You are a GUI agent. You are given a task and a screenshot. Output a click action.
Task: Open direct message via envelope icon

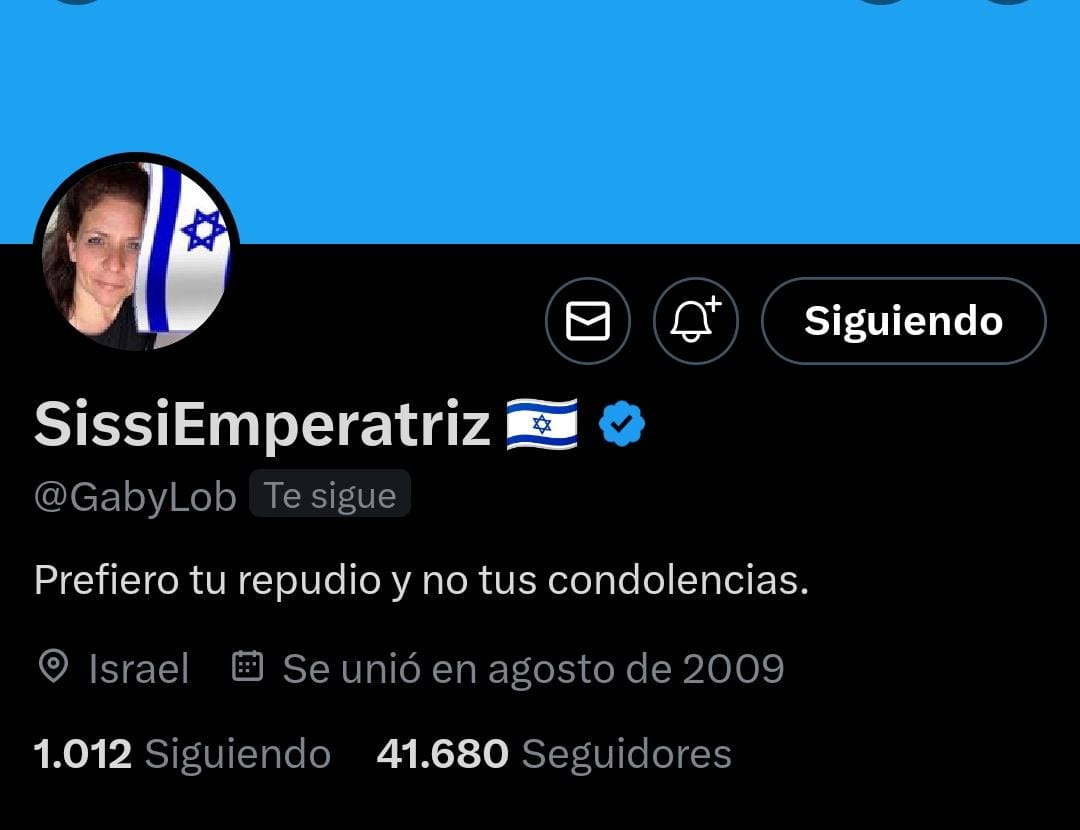[x=588, y=321]
